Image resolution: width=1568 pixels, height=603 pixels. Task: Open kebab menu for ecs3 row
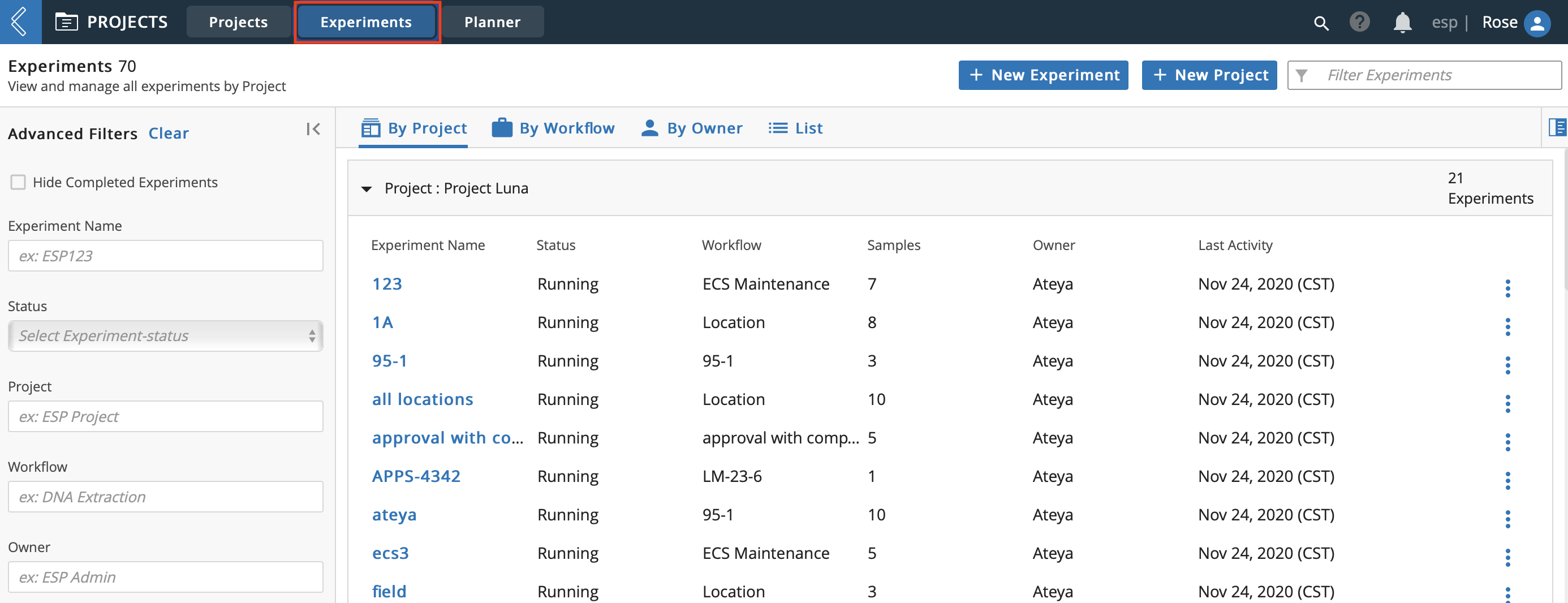coord(1507,557)
